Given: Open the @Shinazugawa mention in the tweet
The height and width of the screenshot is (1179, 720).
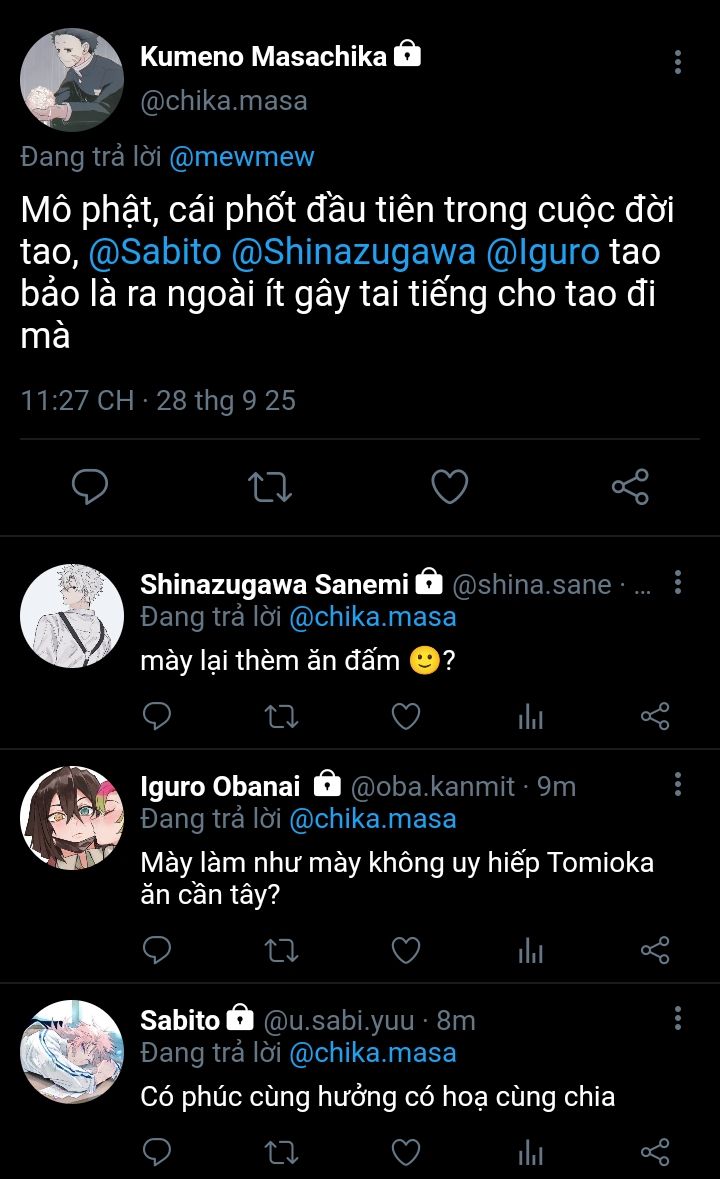Looking at the screenshot, I should coord(353,253).
